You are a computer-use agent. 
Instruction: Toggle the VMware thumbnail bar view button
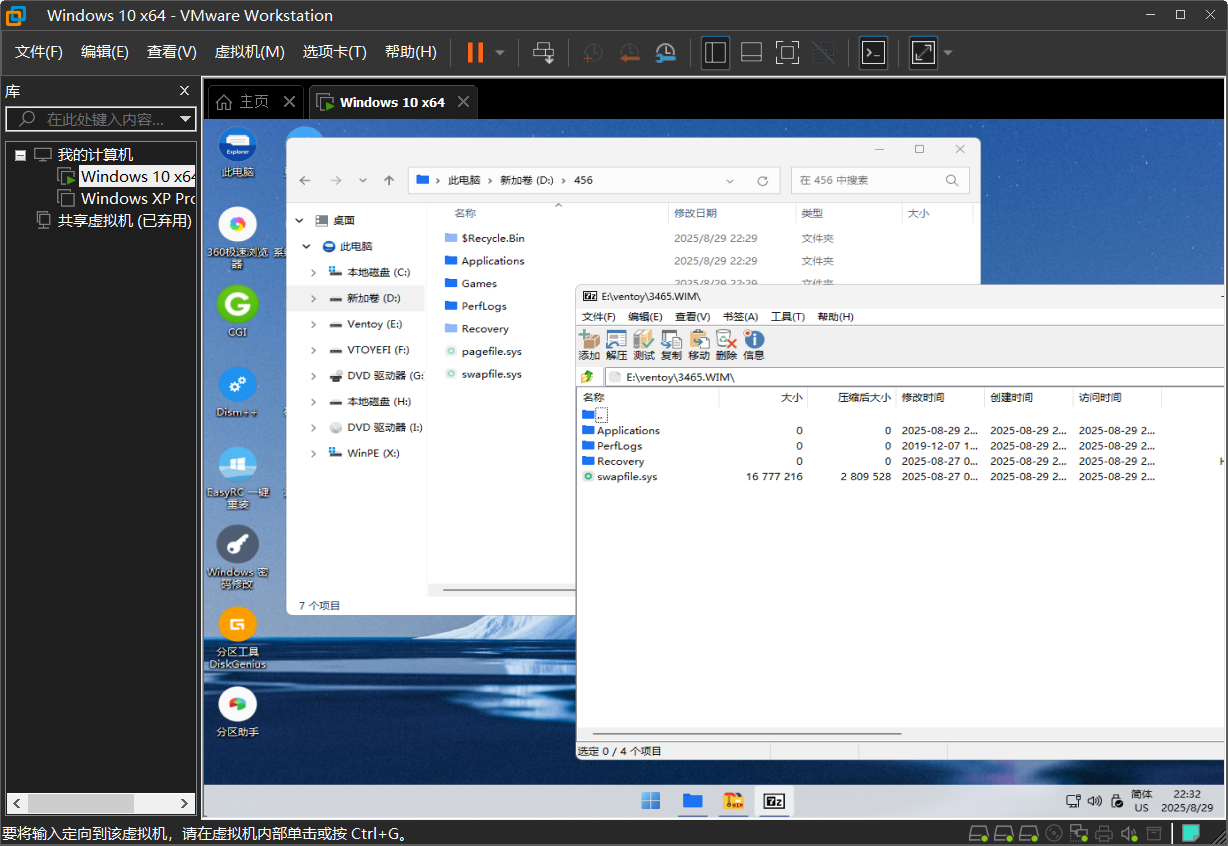click(752, 52)
